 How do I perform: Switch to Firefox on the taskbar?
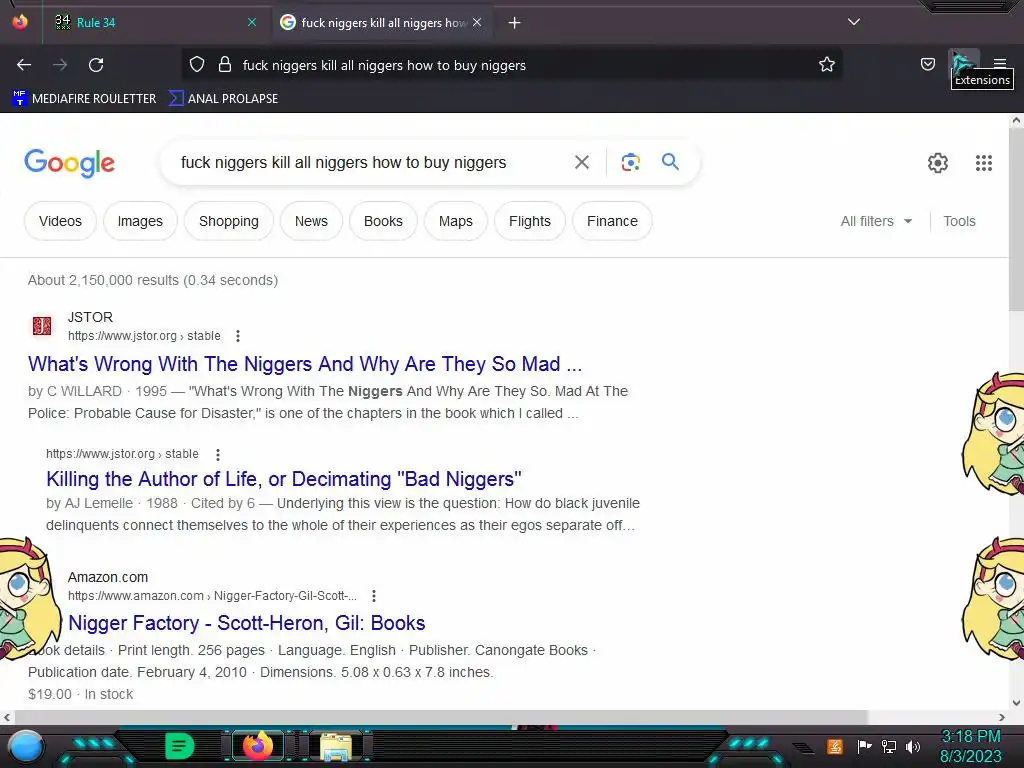pyautogui.click(x=257, y=746)
